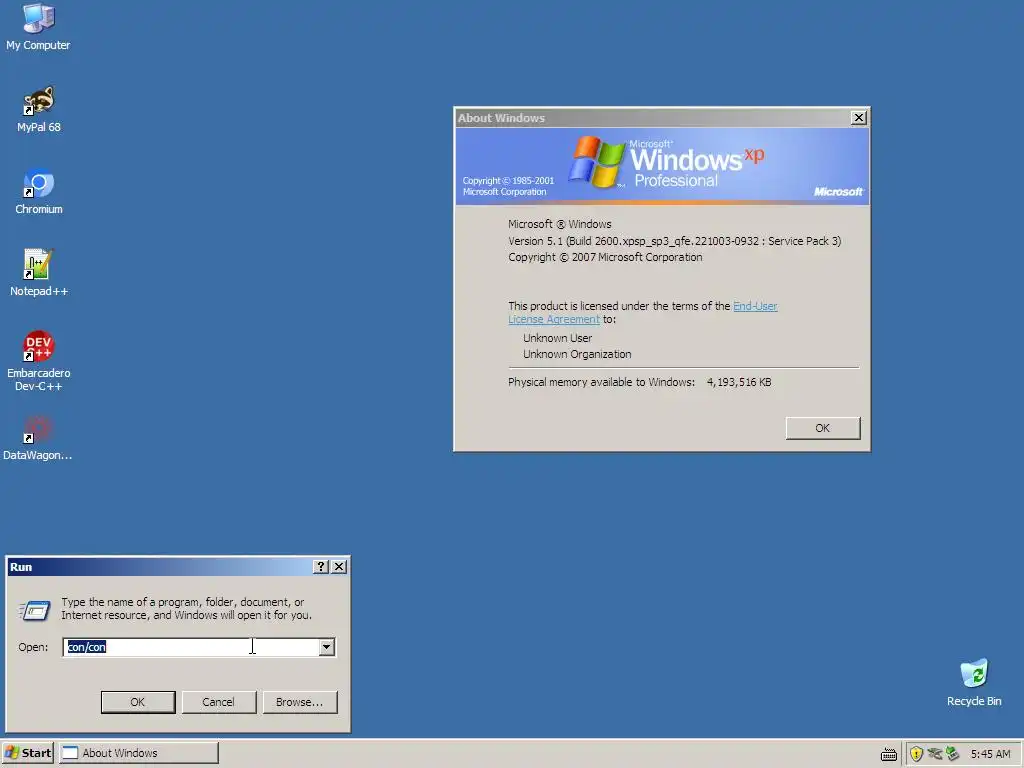Image resolution: width=1024 pixels, height=768 pixels.
Task: Click the Windows XP Professional banner logo
Action: [x=666, y=163]
